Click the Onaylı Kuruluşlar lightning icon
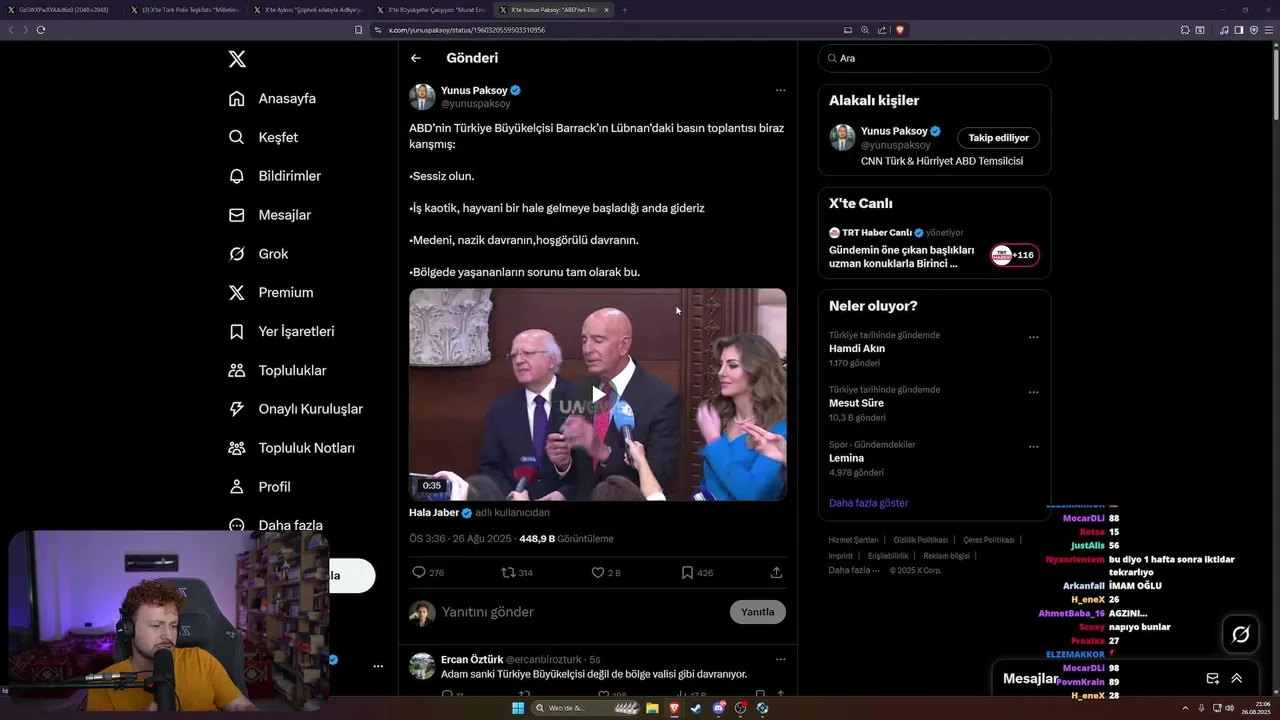Viewport: 1280px width, 720px height. tap(237, 409)
